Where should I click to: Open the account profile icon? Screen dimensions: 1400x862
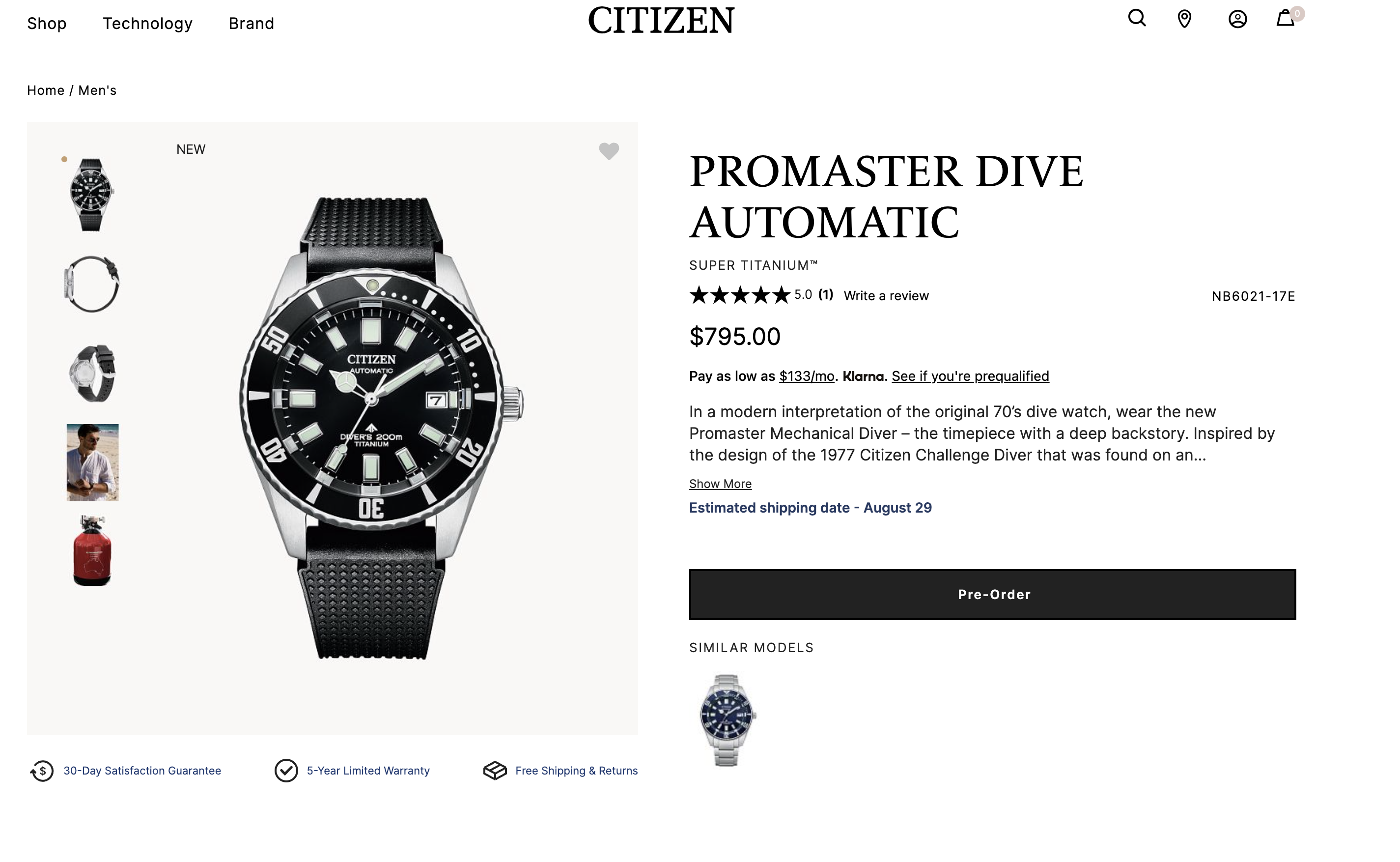[x=1237, y=19]
